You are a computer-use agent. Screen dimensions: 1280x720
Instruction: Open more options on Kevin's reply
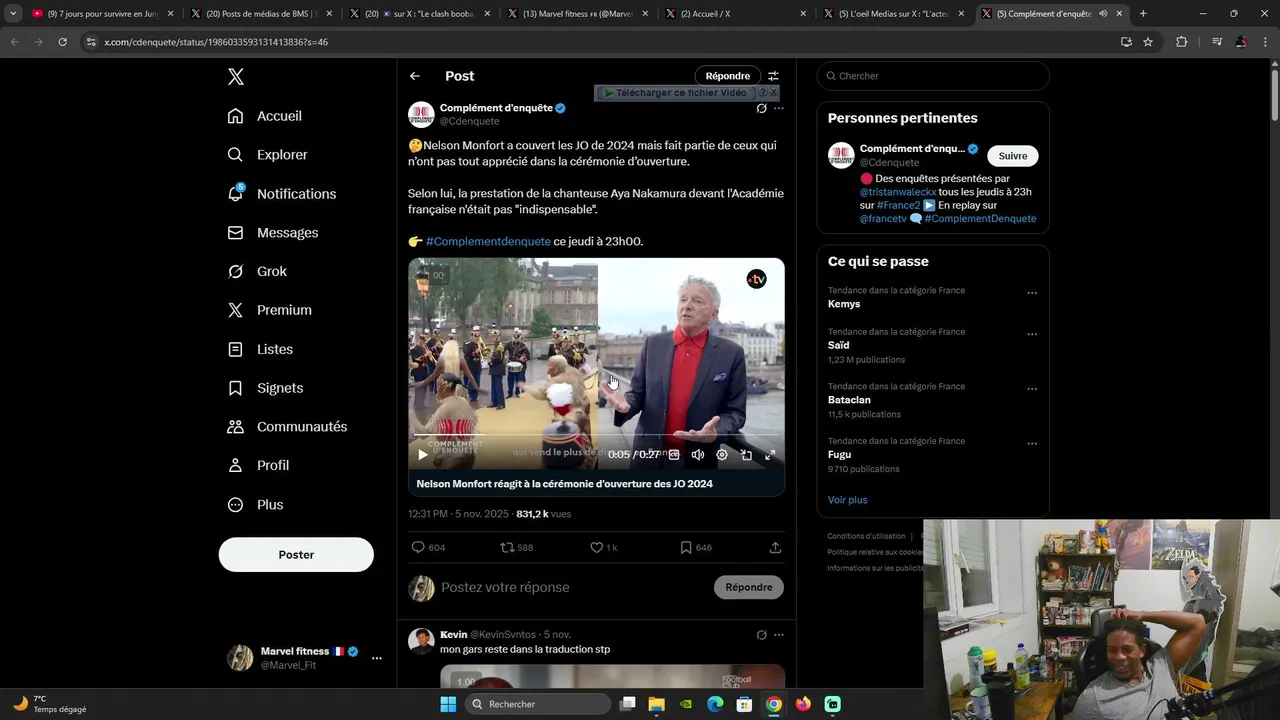(x=779, y=635)
